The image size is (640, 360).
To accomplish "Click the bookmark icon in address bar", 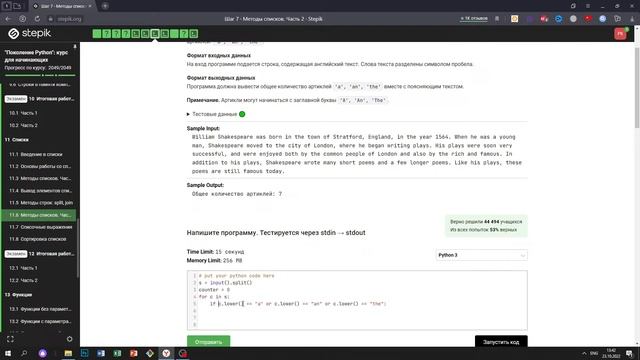I will point(497,19).
